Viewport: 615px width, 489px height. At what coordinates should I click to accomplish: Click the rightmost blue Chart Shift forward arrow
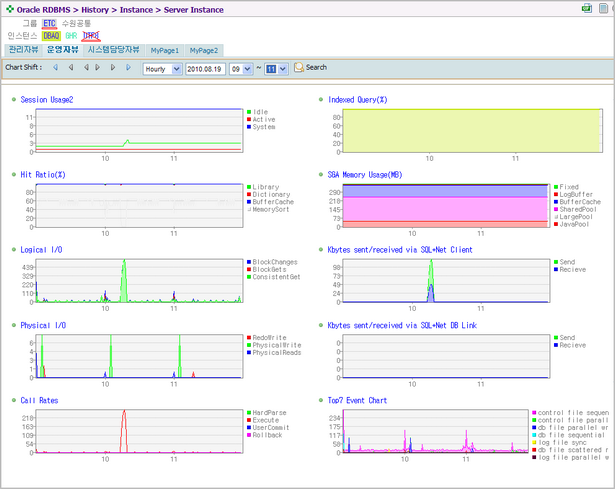tap(128, 67)
